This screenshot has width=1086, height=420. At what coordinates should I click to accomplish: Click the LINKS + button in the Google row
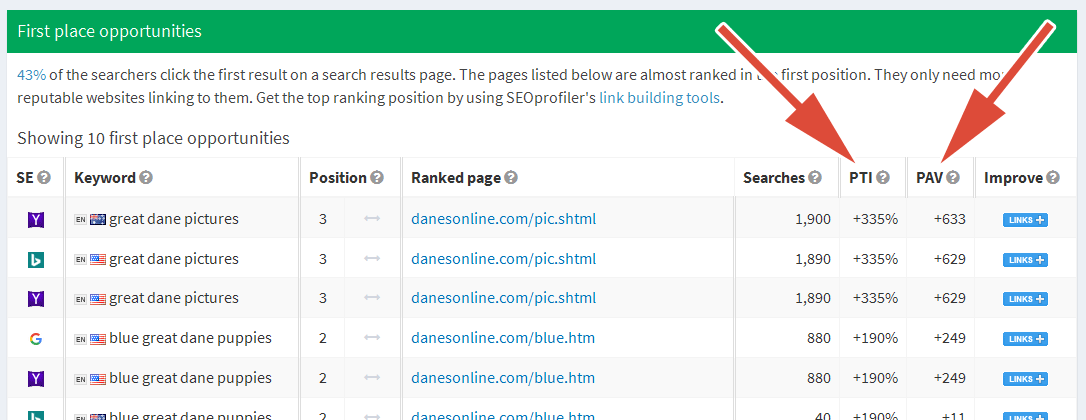1025,340
